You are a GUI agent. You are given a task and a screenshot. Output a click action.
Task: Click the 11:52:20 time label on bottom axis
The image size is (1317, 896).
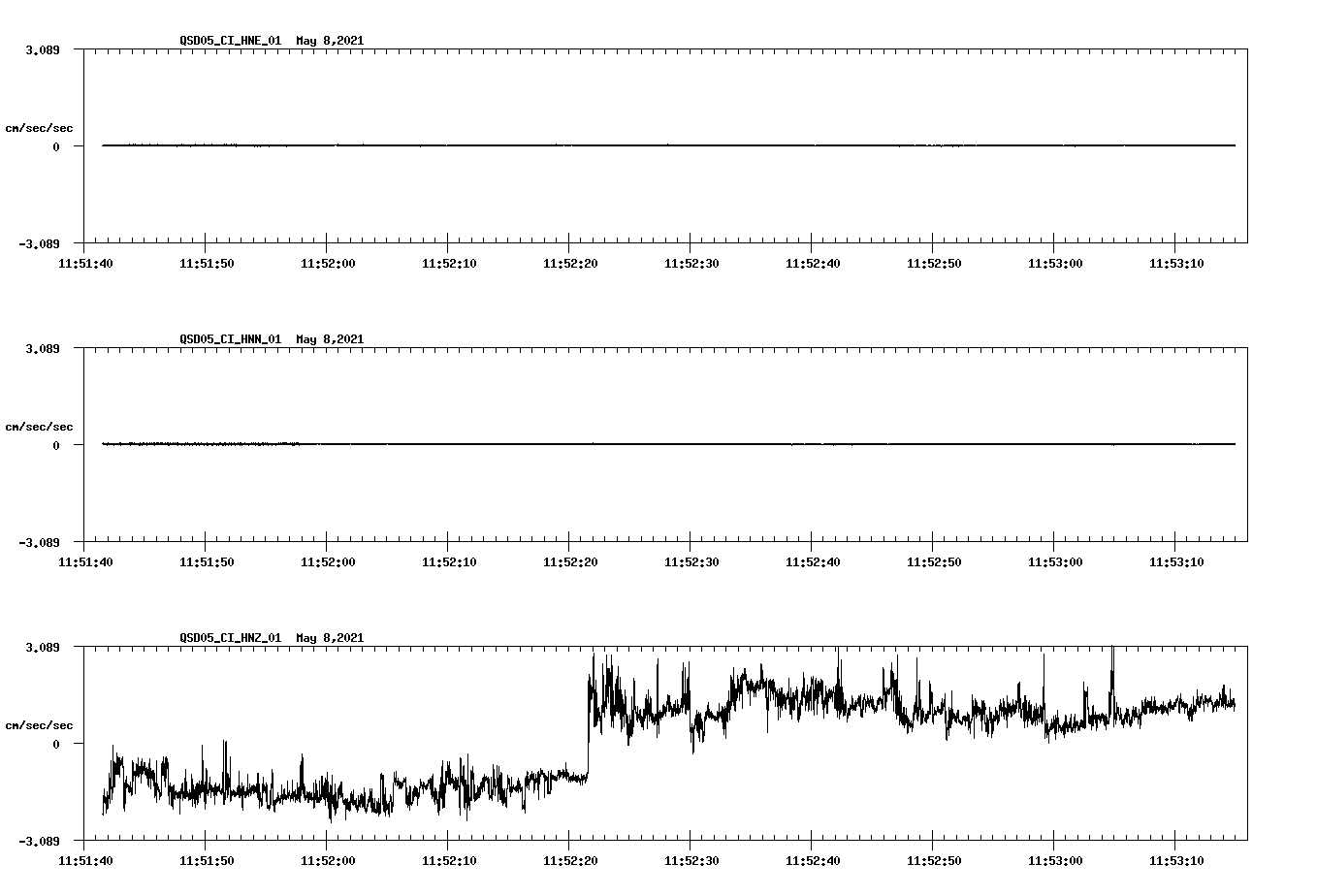(569, 859)
